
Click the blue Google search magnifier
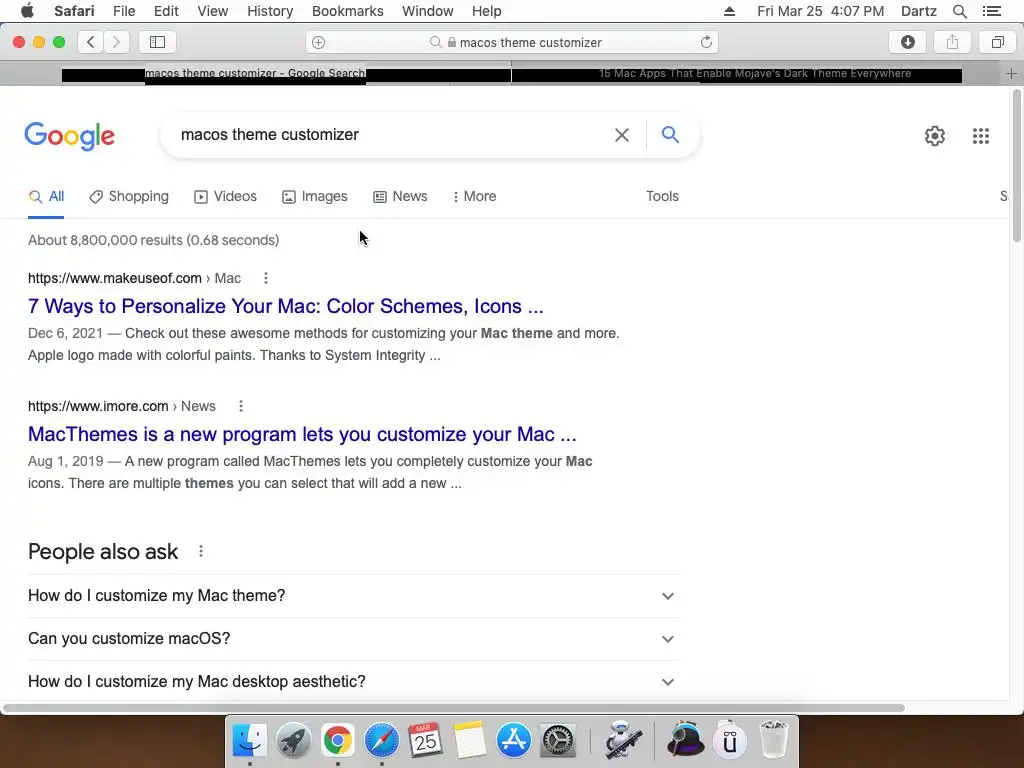670,135
